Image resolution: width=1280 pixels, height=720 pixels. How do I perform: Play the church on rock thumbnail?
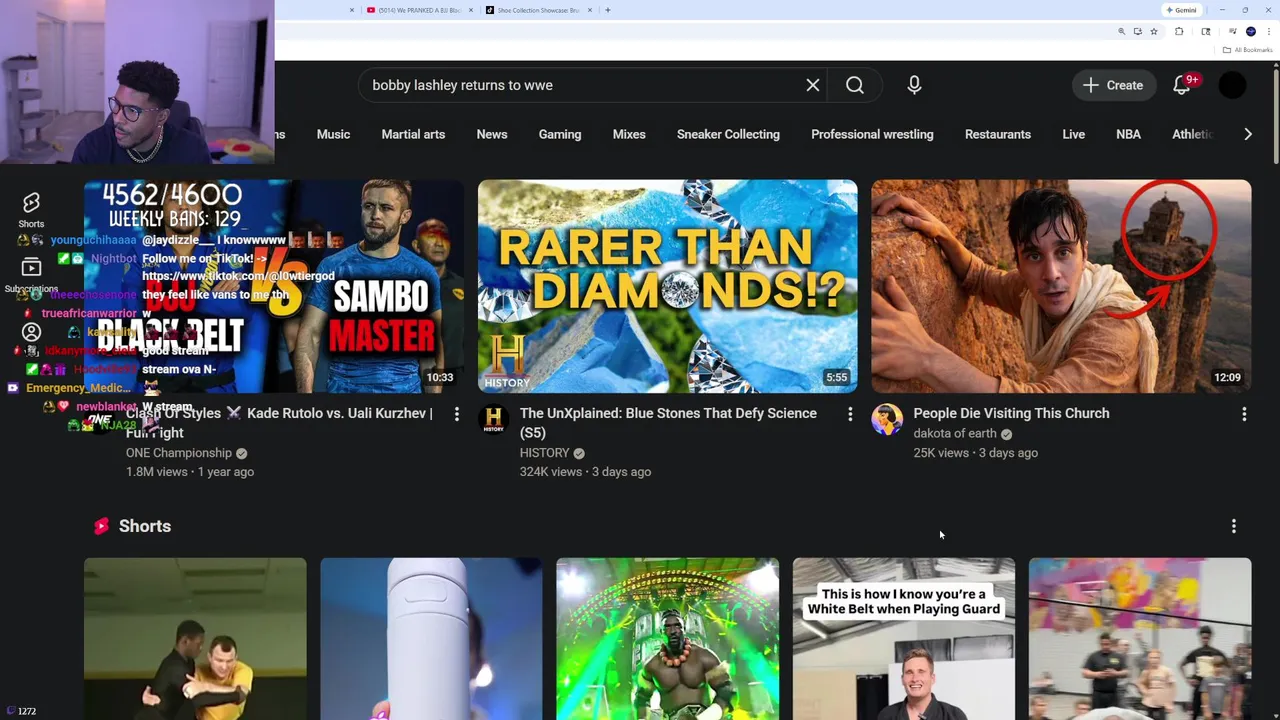click(1061, 286)
